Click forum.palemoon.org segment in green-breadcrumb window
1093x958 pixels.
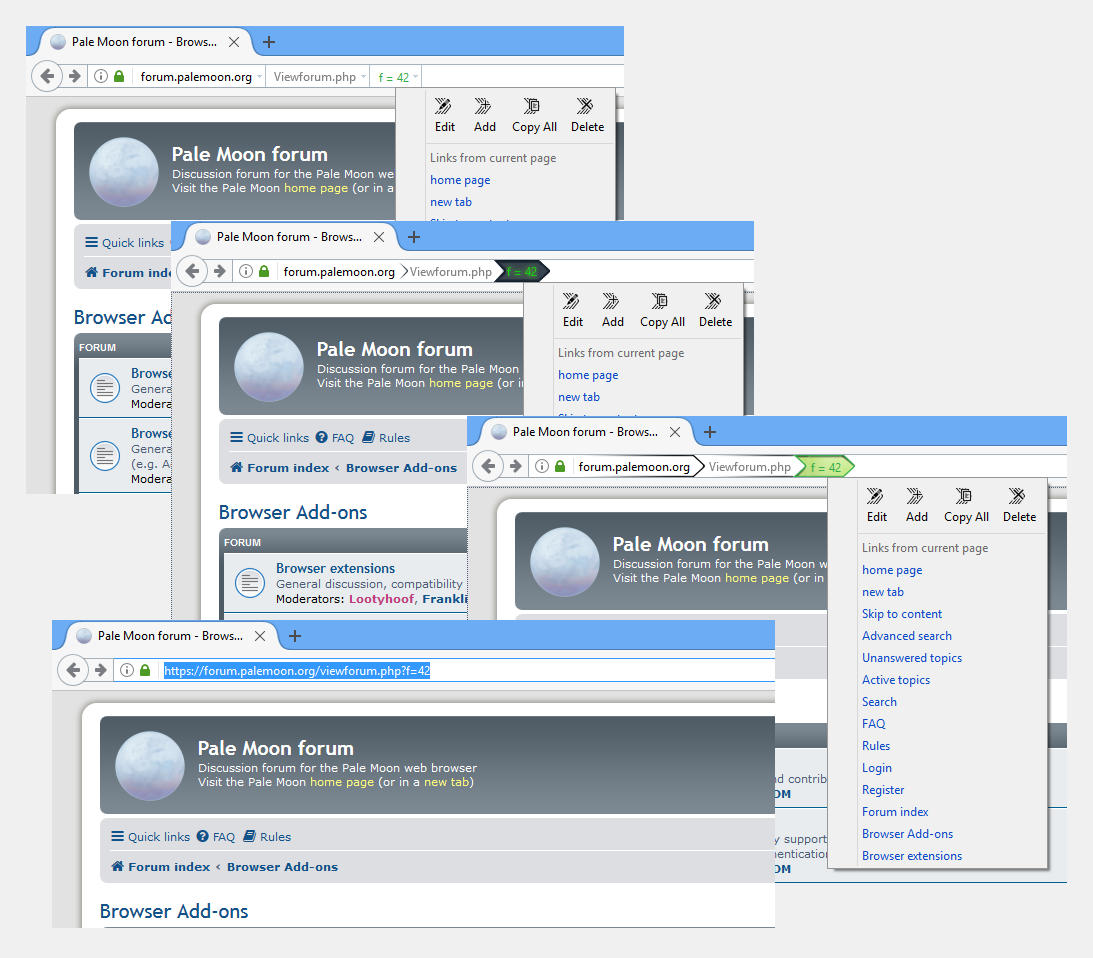634,466
